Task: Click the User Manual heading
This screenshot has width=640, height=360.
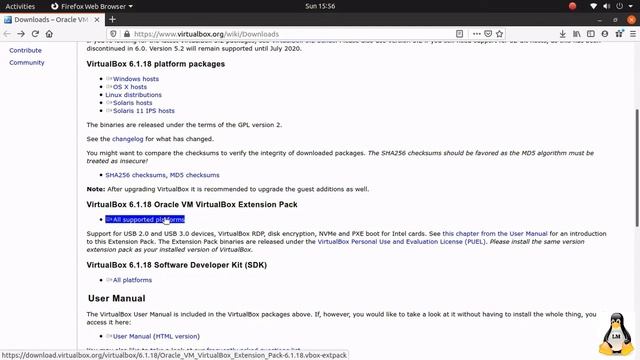Action: 117,298
